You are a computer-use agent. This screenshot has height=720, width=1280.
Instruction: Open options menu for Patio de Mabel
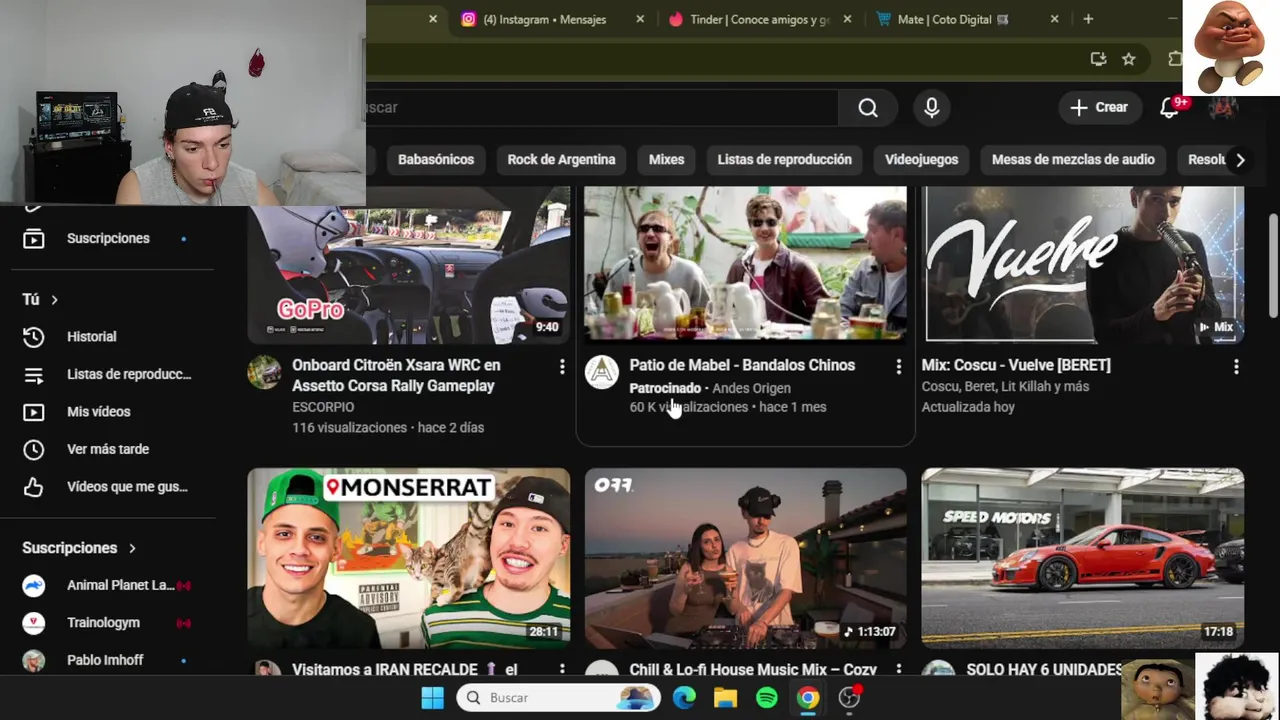coord(898,367)
